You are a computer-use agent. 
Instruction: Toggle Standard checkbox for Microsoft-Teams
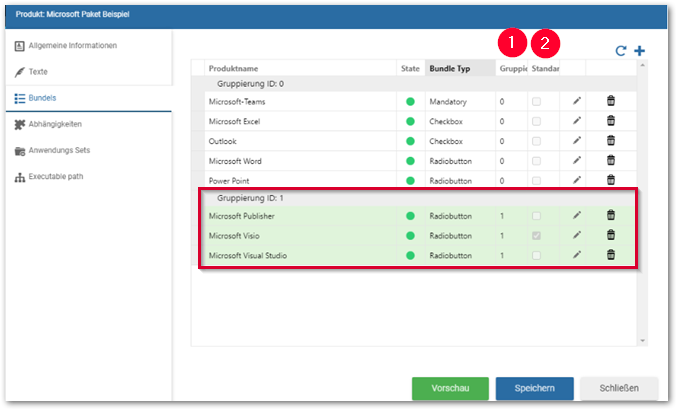tap(536, 102)
